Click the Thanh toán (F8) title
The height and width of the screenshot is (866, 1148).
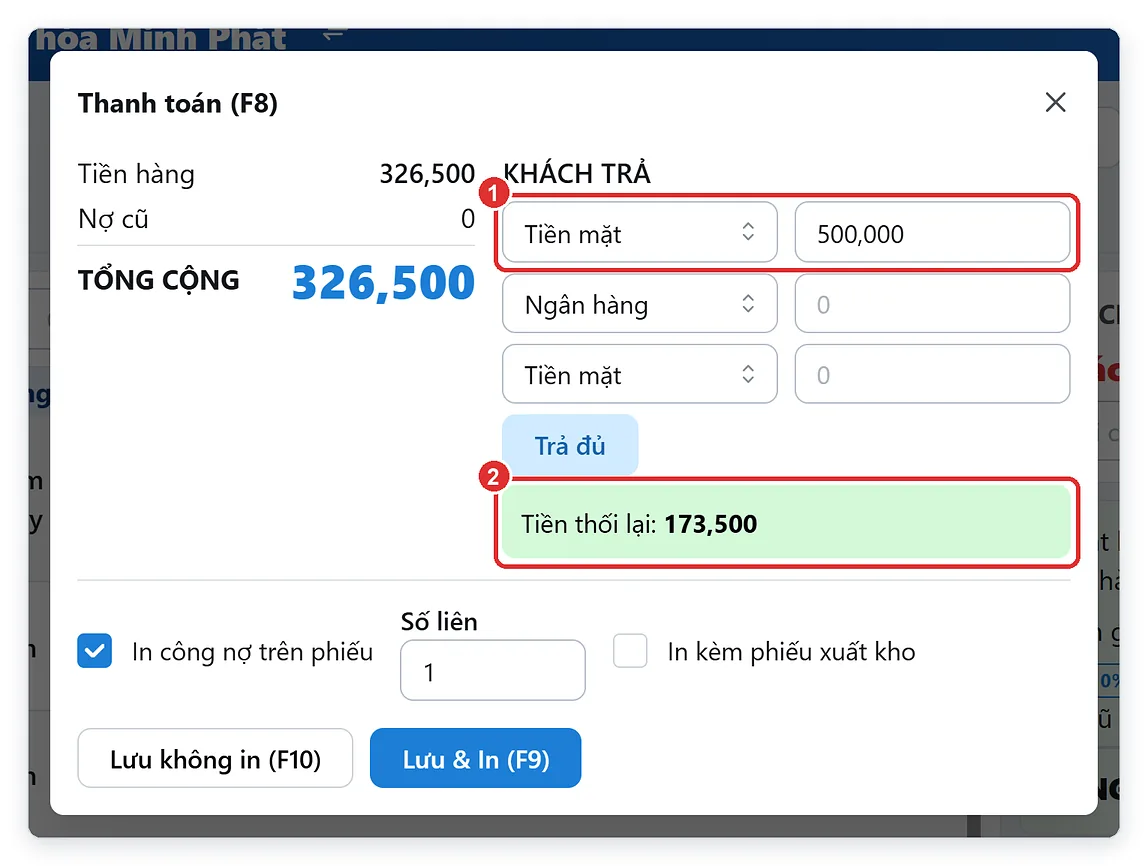178,103
